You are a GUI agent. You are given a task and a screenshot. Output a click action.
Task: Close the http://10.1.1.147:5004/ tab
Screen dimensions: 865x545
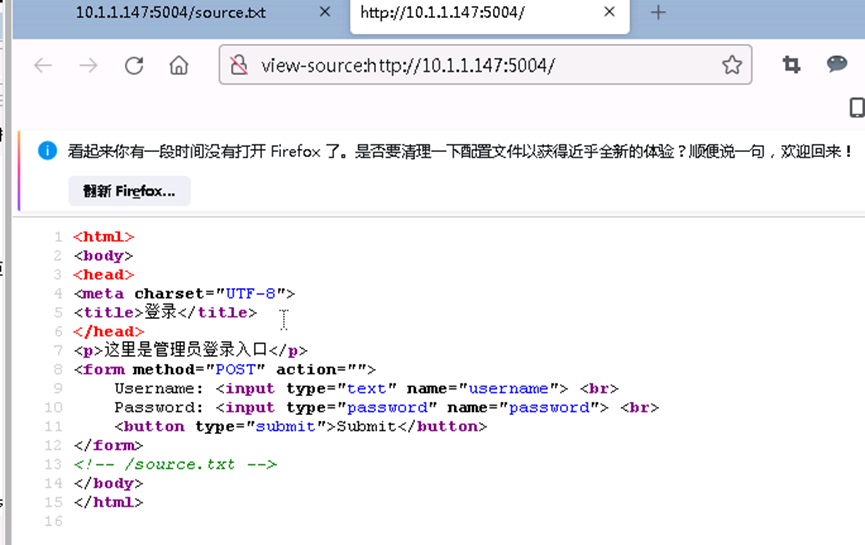[x=610, y=12]
